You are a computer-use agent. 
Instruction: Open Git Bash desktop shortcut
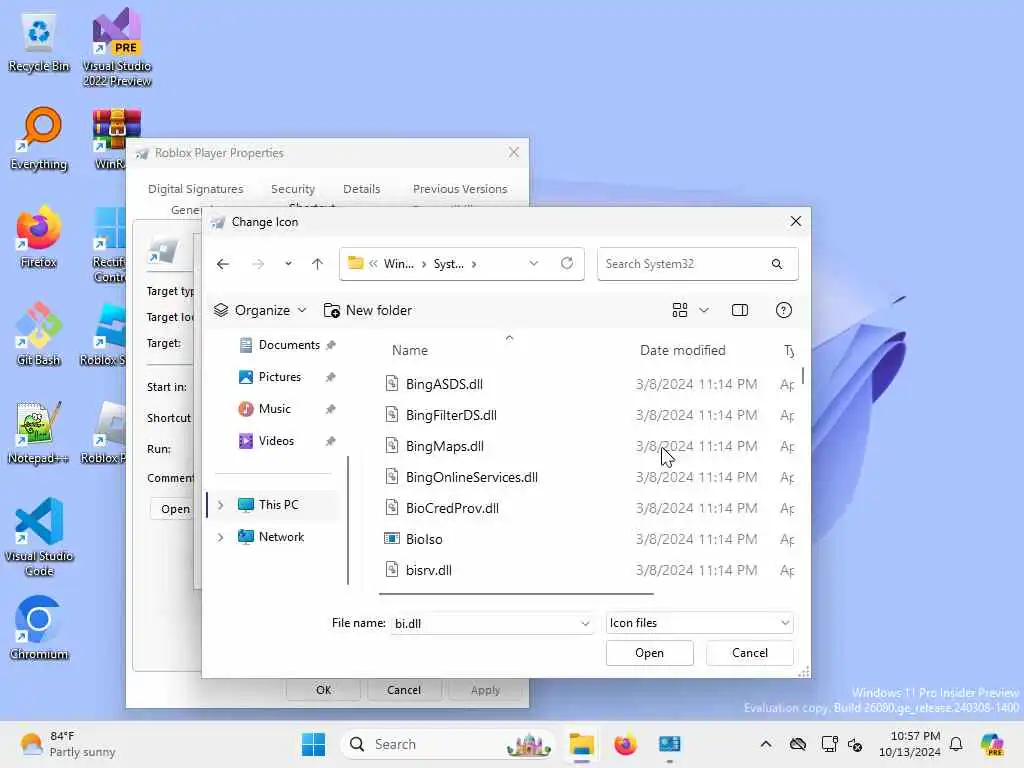coord(39,334)
